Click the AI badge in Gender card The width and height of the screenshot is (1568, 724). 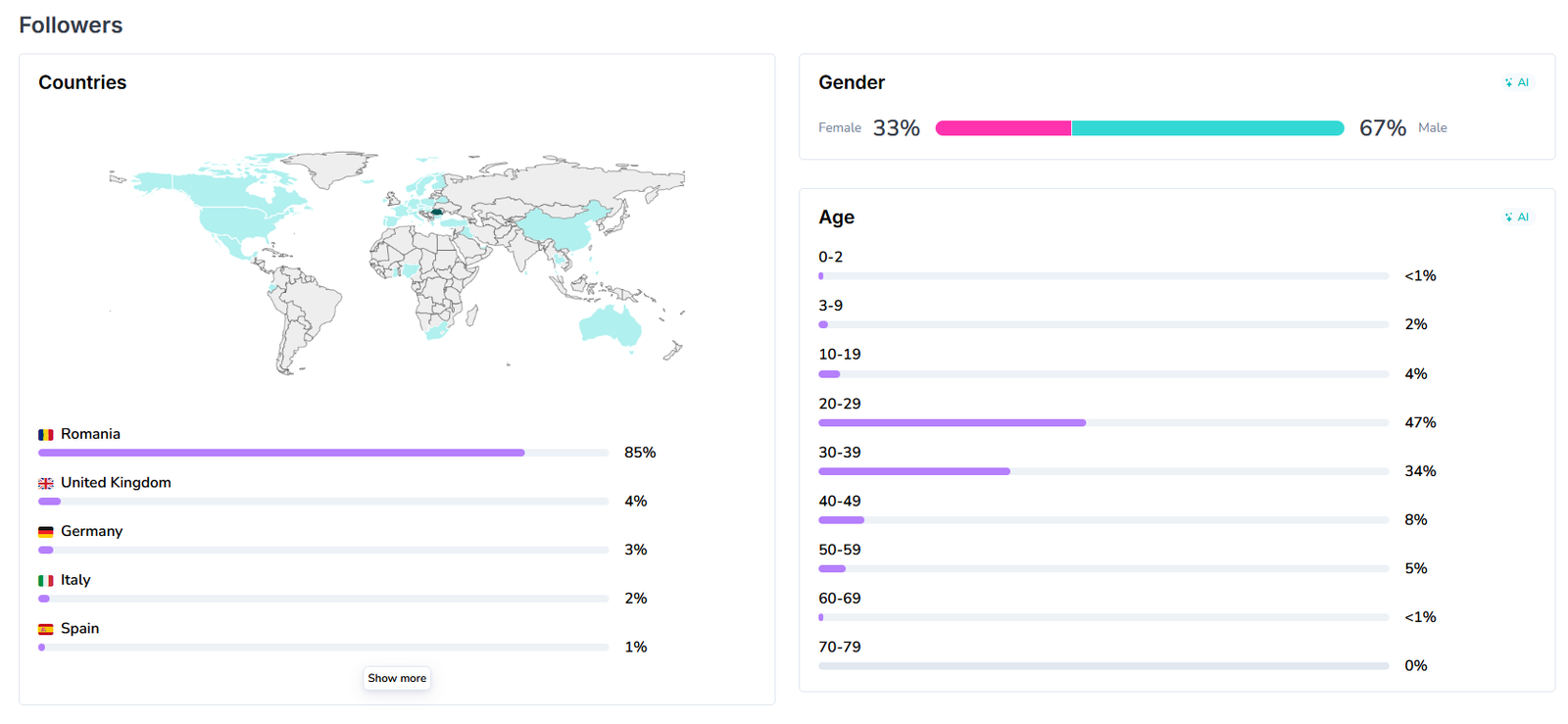[1517, 82]
